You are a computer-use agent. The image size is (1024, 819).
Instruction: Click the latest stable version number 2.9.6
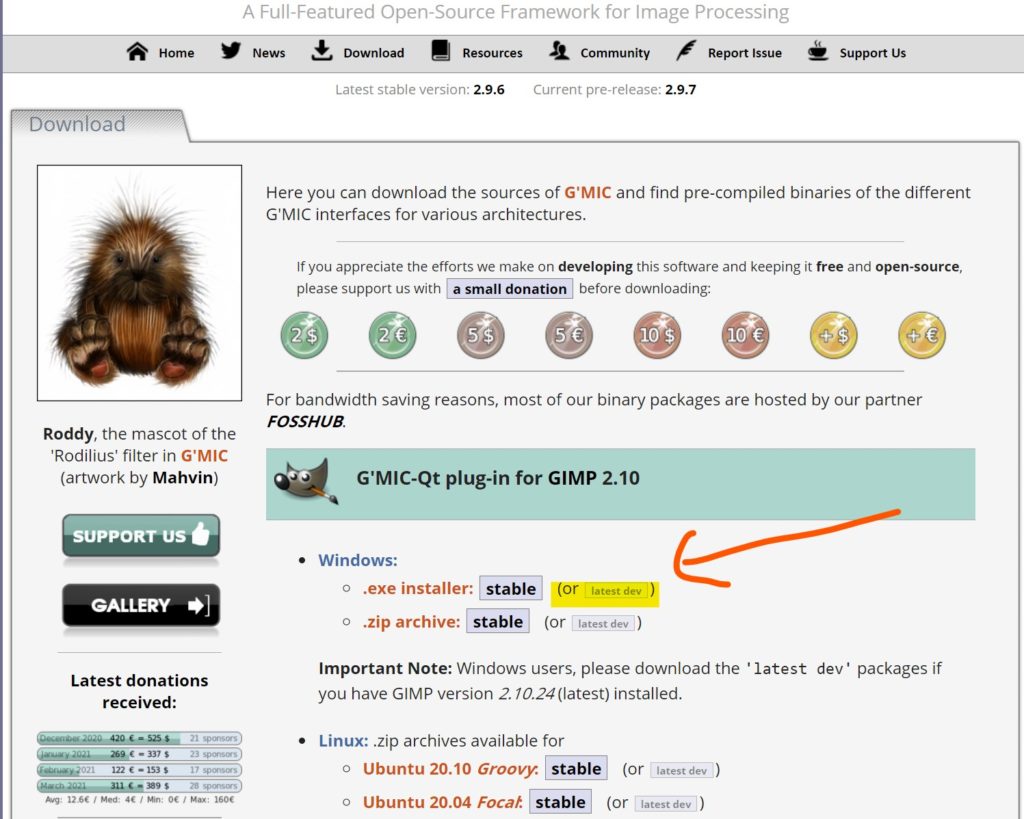(489, 89)
